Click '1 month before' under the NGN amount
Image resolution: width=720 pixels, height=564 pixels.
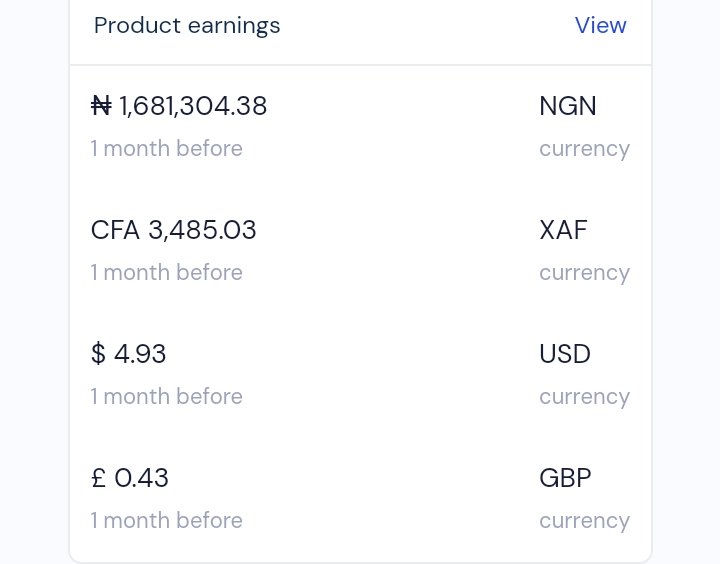[167, 148]
